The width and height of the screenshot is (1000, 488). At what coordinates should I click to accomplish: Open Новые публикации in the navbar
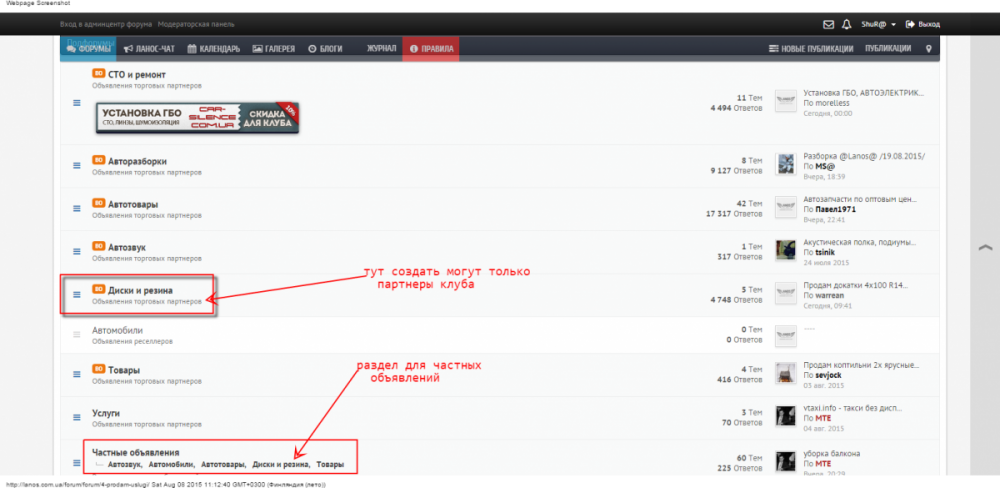click(811, 48)
